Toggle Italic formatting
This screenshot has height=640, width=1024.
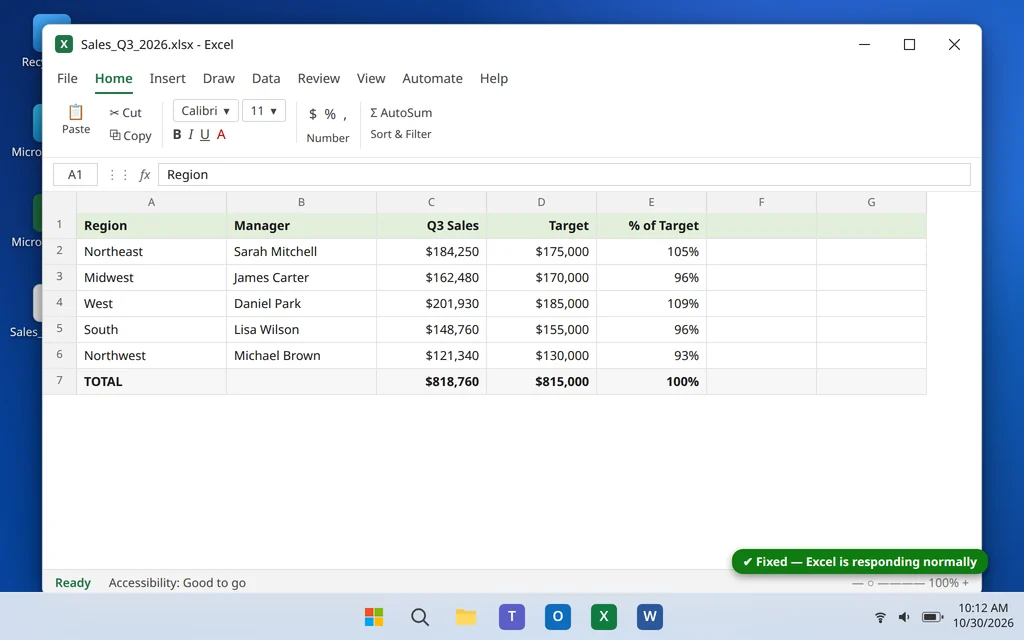tap(191, 135)
